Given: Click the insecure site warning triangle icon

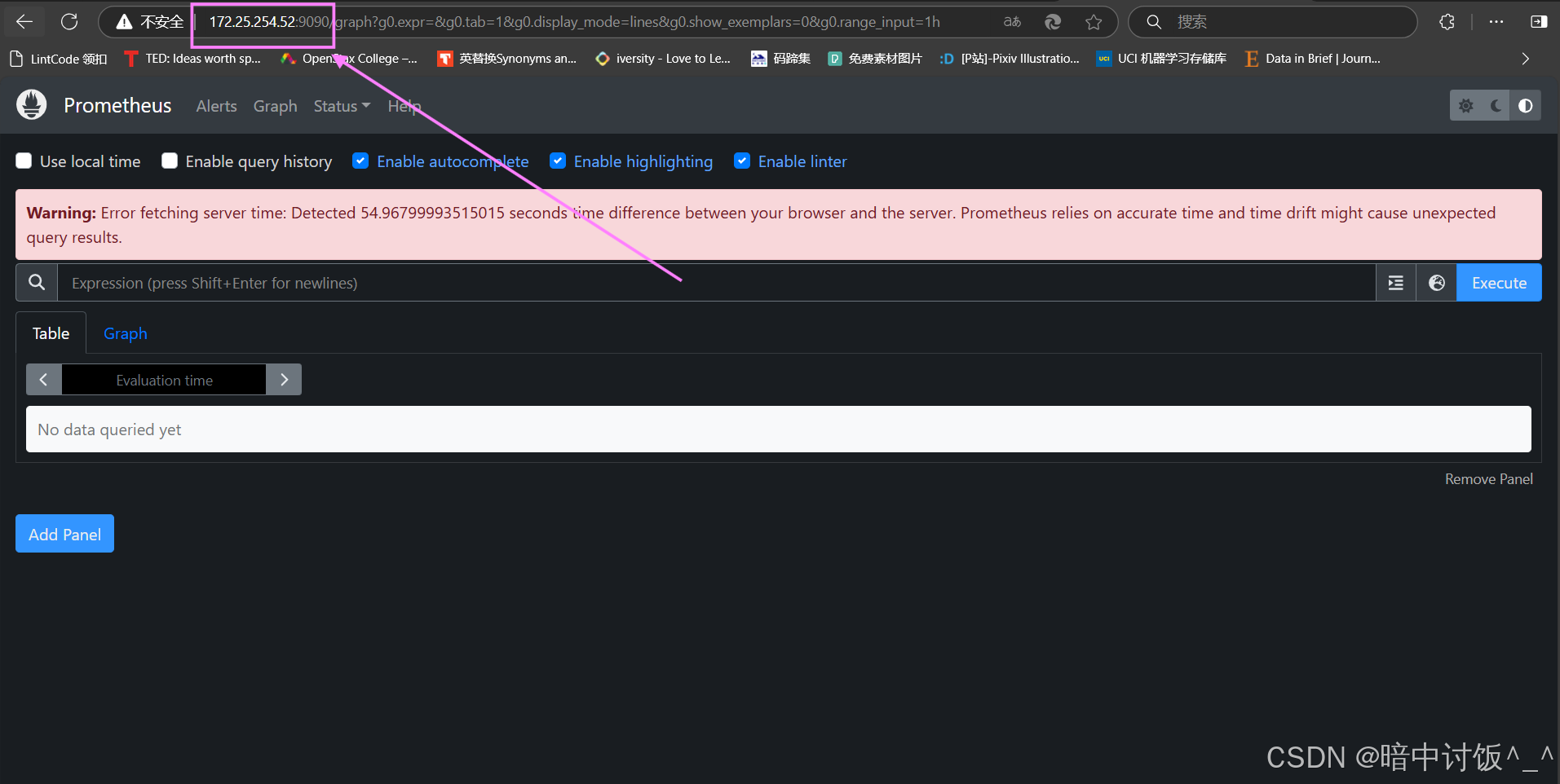Looking at the screenshot, I should pyautogui.click(x=124, y=22).
